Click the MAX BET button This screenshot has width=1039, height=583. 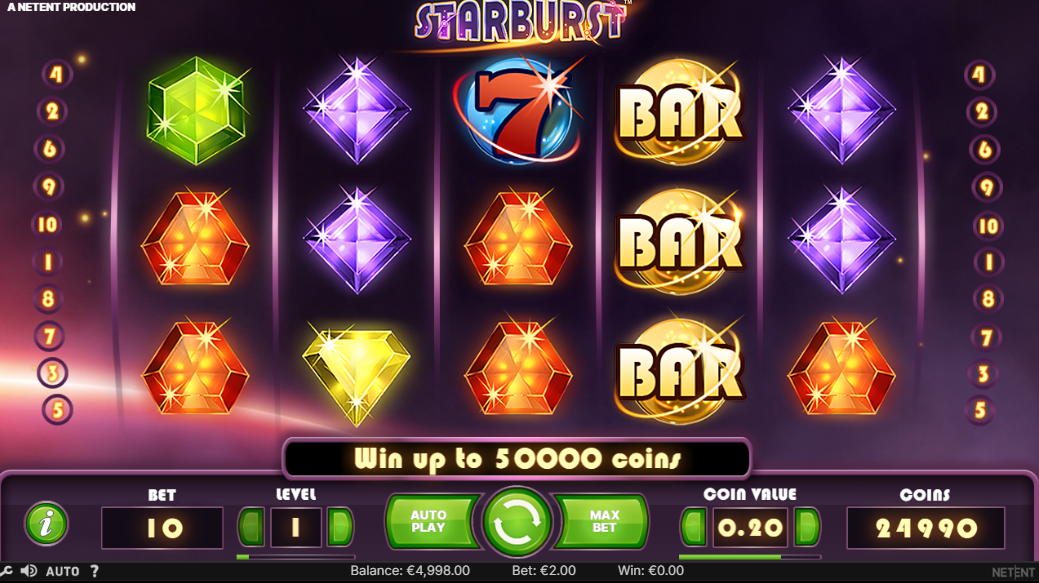coord(602,521)
